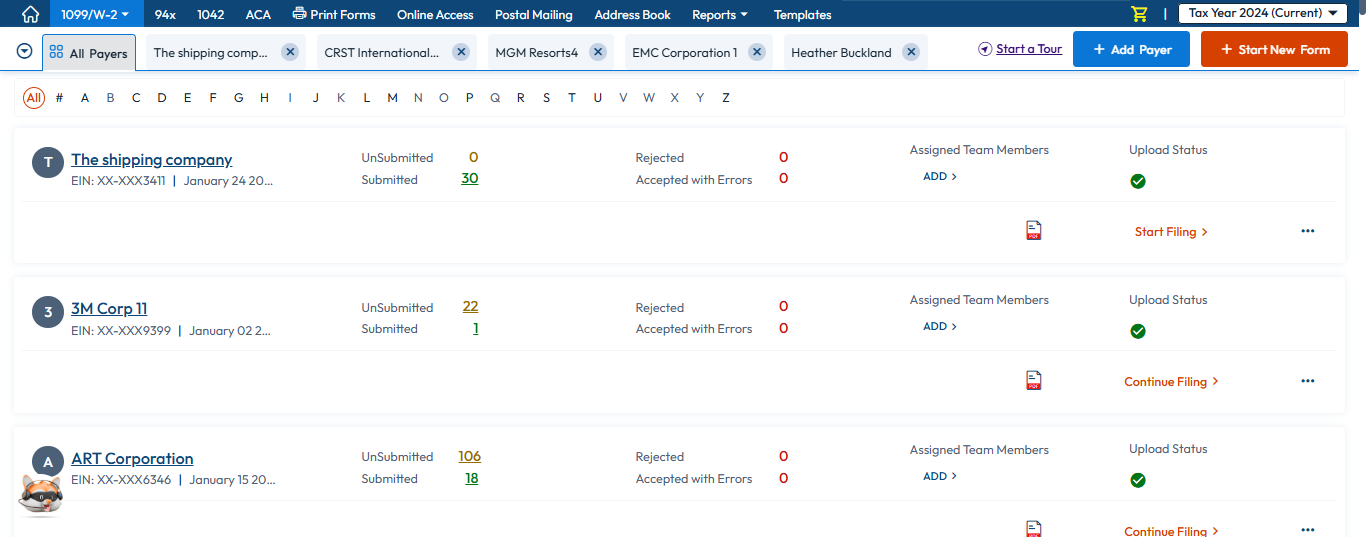Filter payers by the # symbol
The height and width of the screenshot is (537, 1366).
[x=59, y=97]
